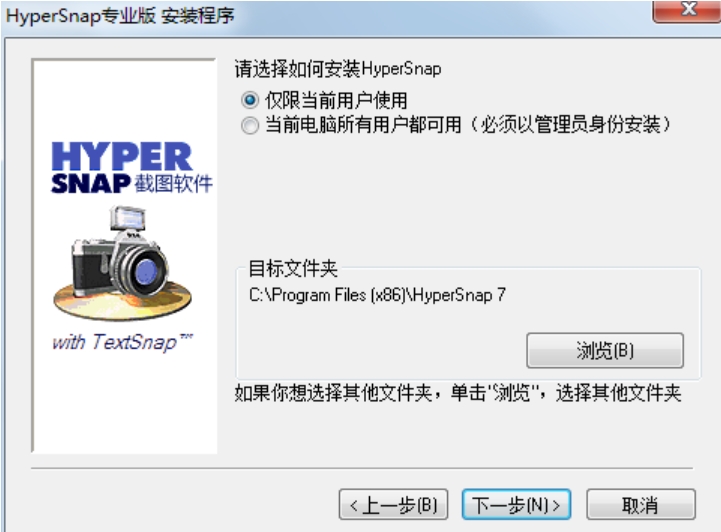The image size is (721, 532).
Task: Go back with 上一步(B) button
Action: coord(393,505)
